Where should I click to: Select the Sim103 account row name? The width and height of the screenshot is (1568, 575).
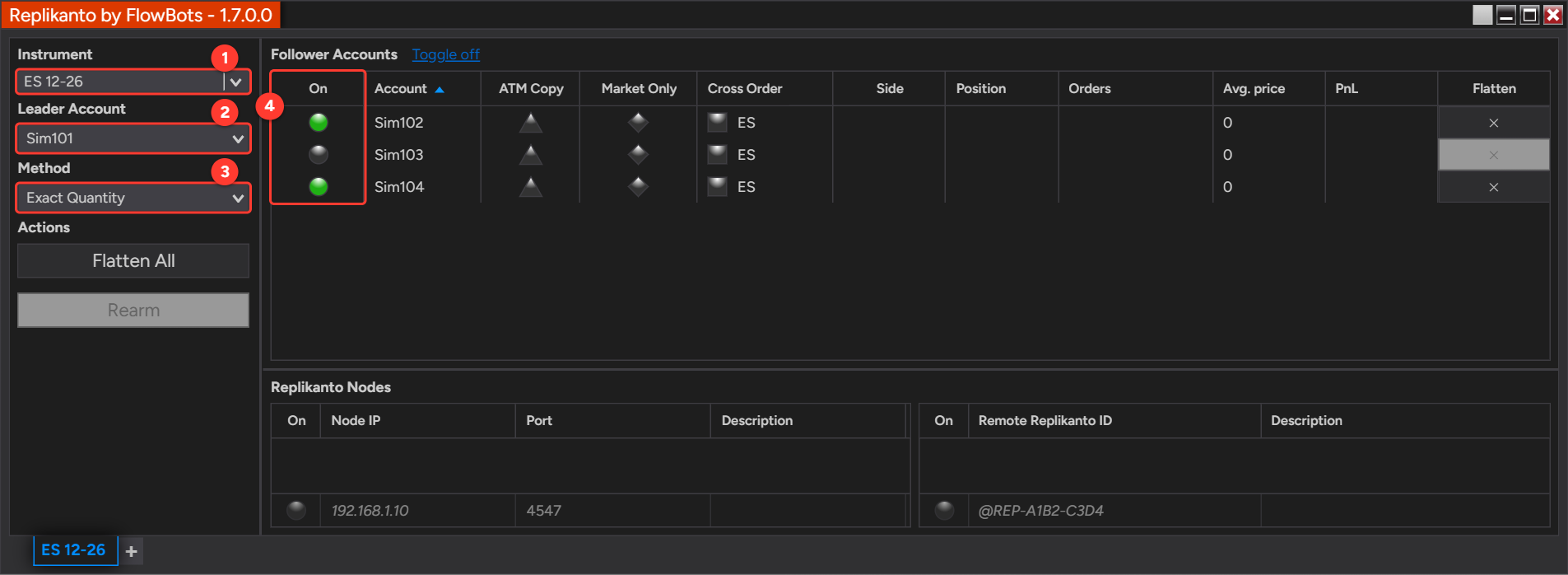(x=399, y=155)
